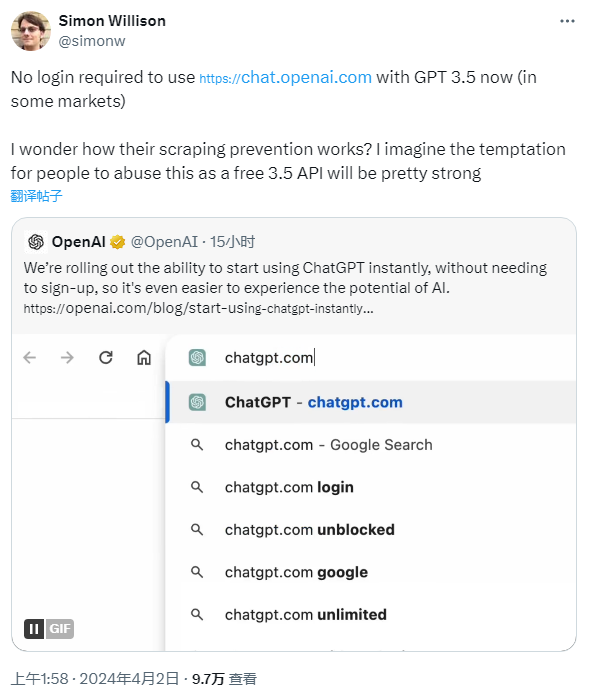Click the browser forward arrow

point(67,357)
